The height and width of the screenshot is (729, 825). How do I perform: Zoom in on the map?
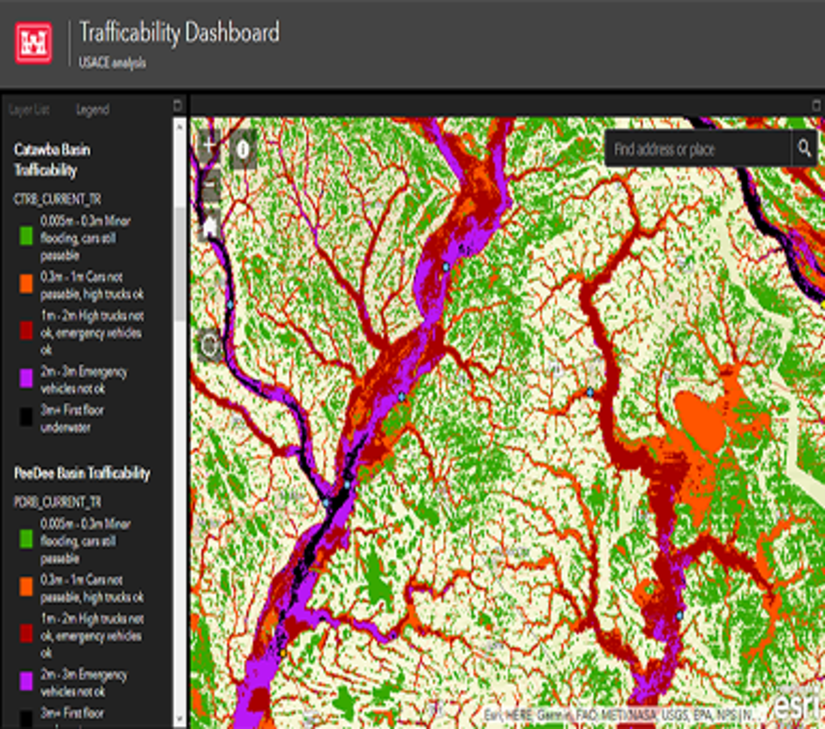click(209, 146)
